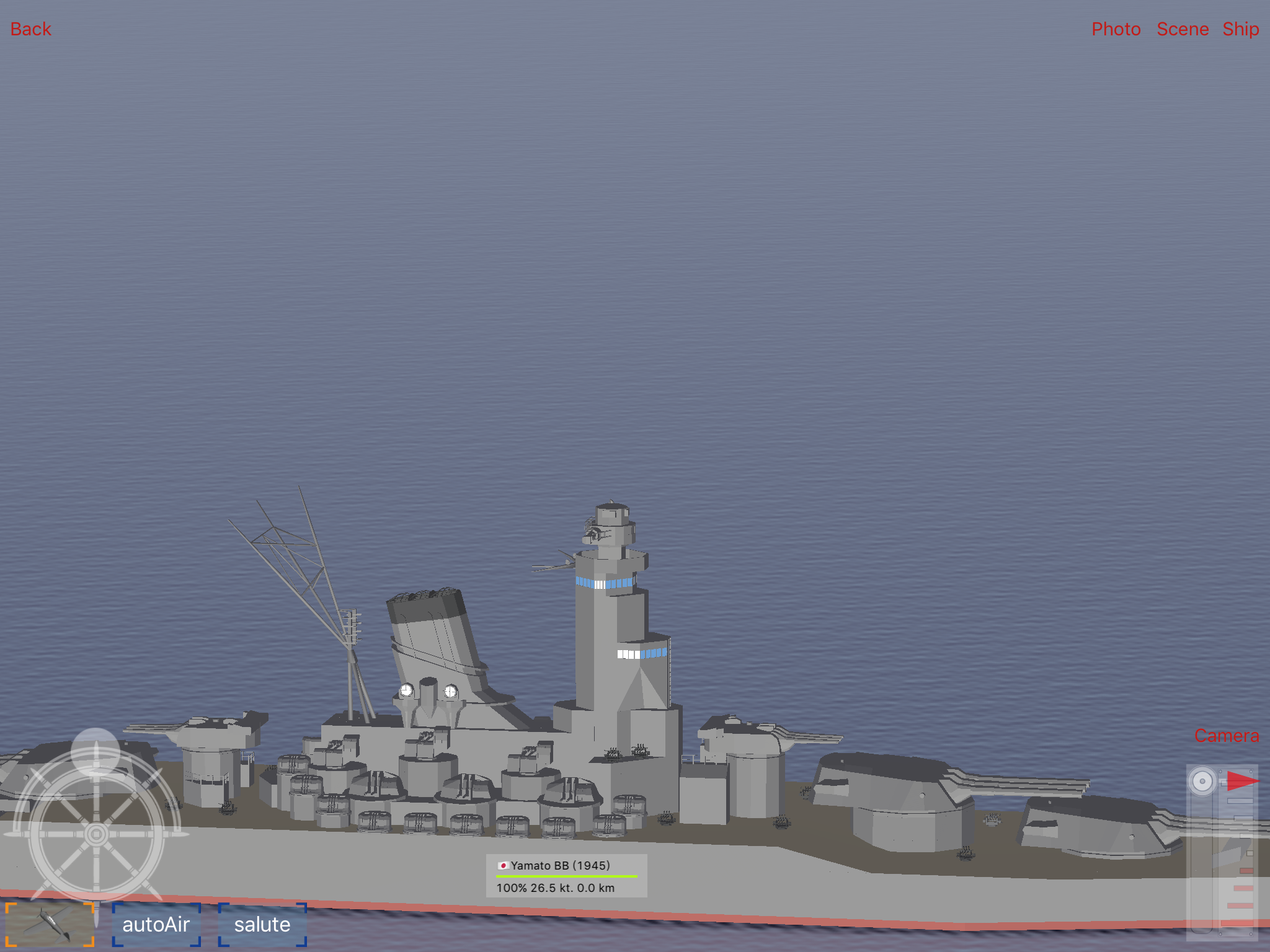Trigger the salute action
1270x952 pixels.
pyautogui.click(x=262, y=924)
